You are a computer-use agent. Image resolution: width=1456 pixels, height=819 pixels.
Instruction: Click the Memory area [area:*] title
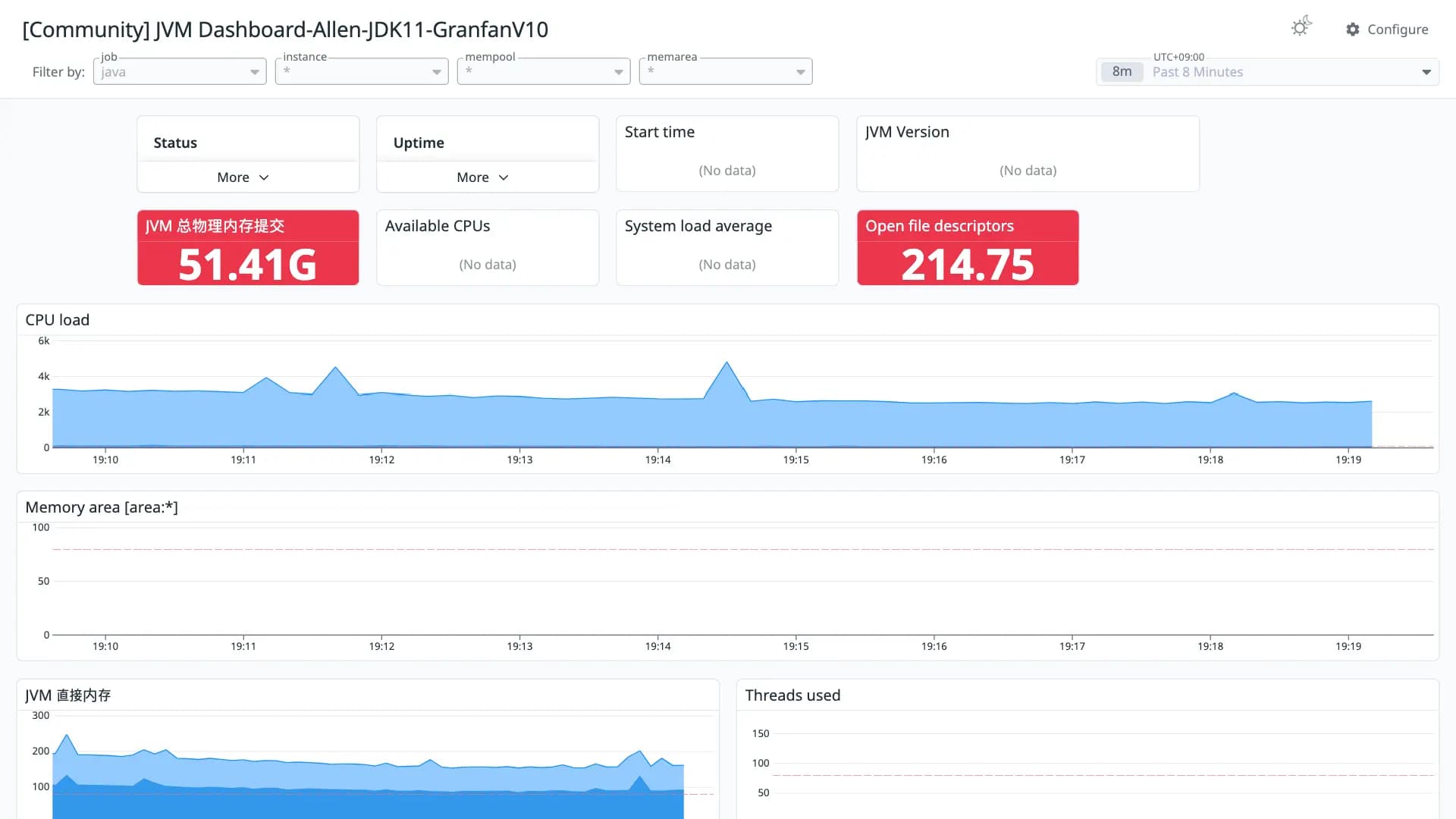pyautogui.click(x=102, y=507)
